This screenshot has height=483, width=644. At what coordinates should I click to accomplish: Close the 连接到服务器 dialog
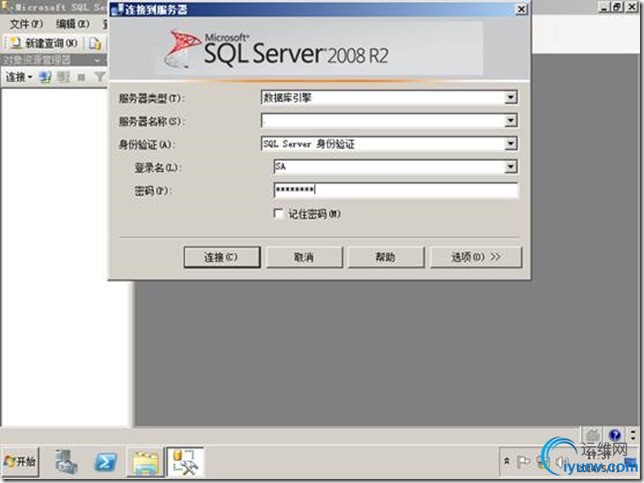(x=521, y=9)
